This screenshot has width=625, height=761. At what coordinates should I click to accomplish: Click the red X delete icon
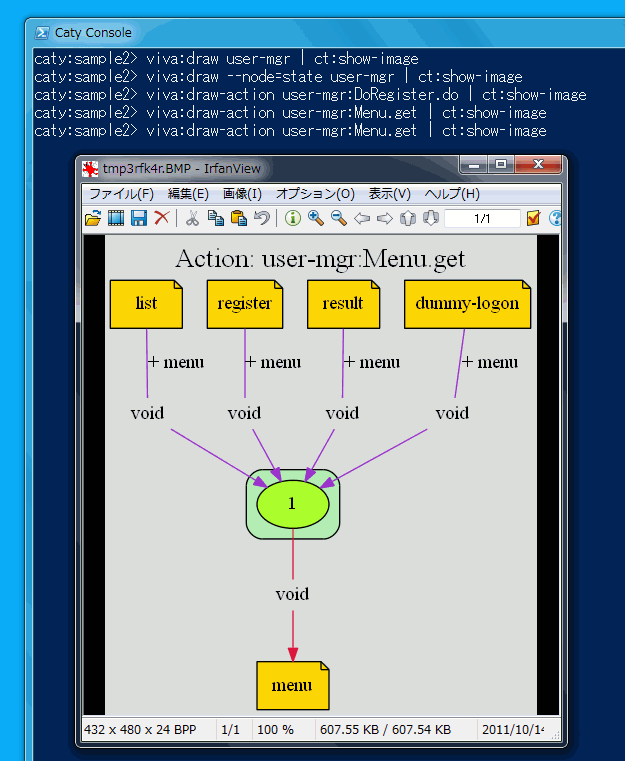[162, 218]
